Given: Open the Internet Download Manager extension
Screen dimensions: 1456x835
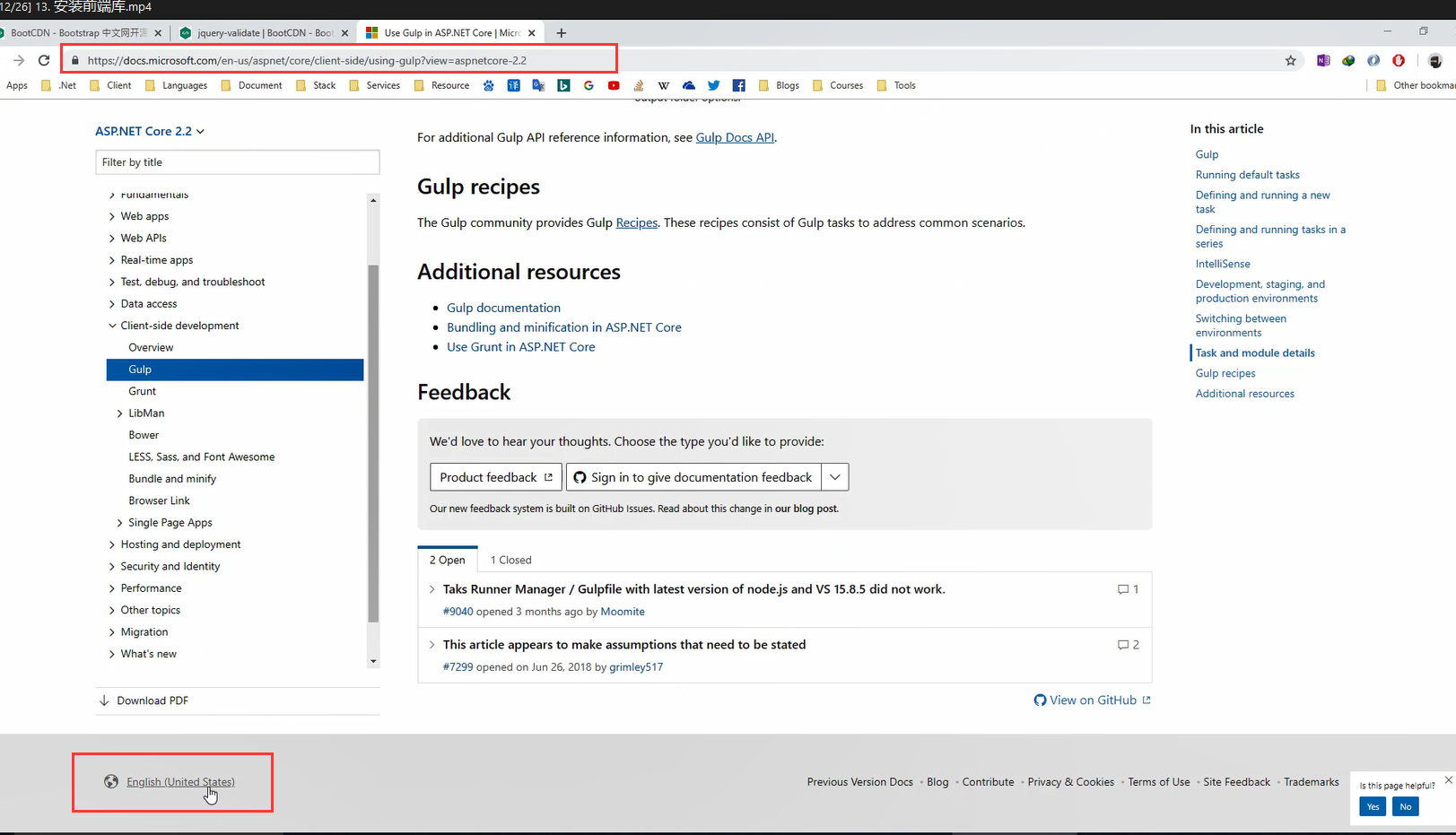Looking at the screenshot, I should 1348,60.
